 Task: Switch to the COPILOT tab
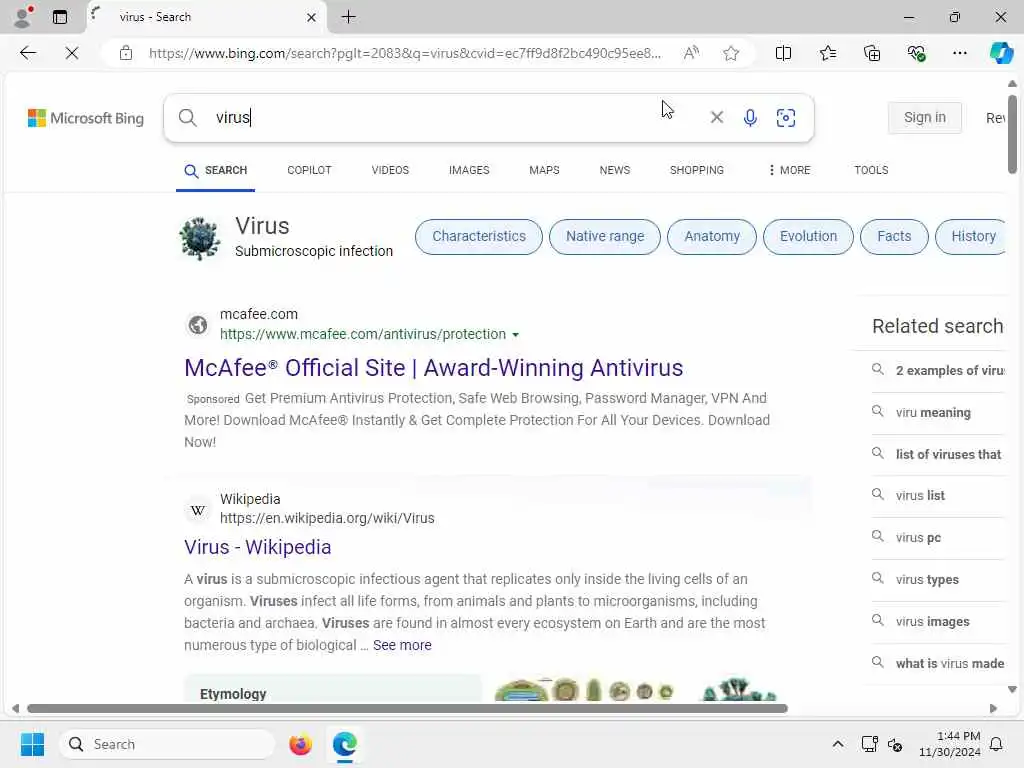click(310, 170)
